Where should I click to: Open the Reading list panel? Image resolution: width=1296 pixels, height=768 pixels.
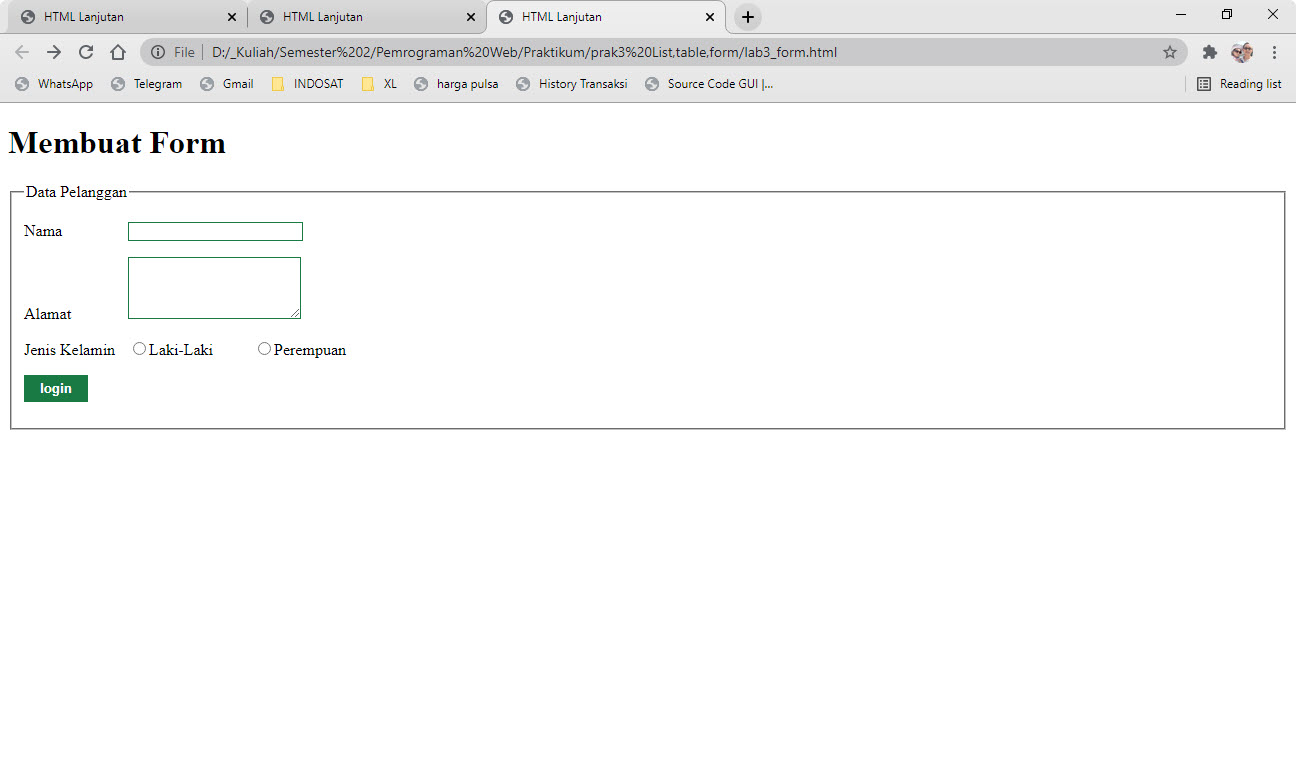pos(1239,84)
